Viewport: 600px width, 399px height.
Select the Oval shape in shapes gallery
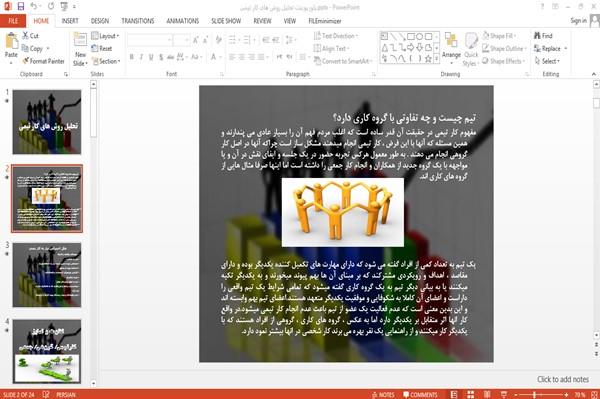pyautogui.click(x=419, y=37)
